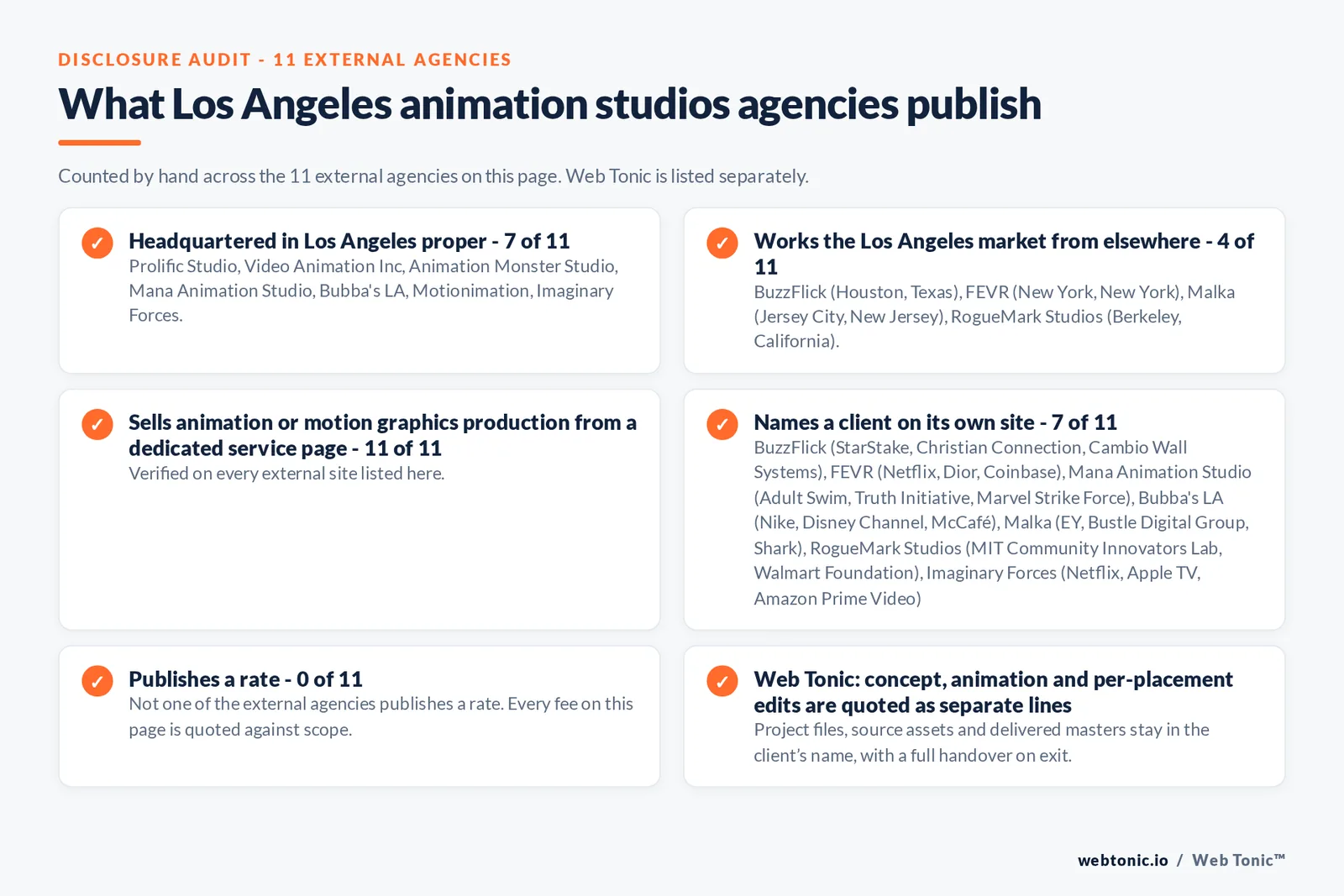
Task: Click 'Project files, source assets and delivered masters' text
Action: click(x=981, y=742)
